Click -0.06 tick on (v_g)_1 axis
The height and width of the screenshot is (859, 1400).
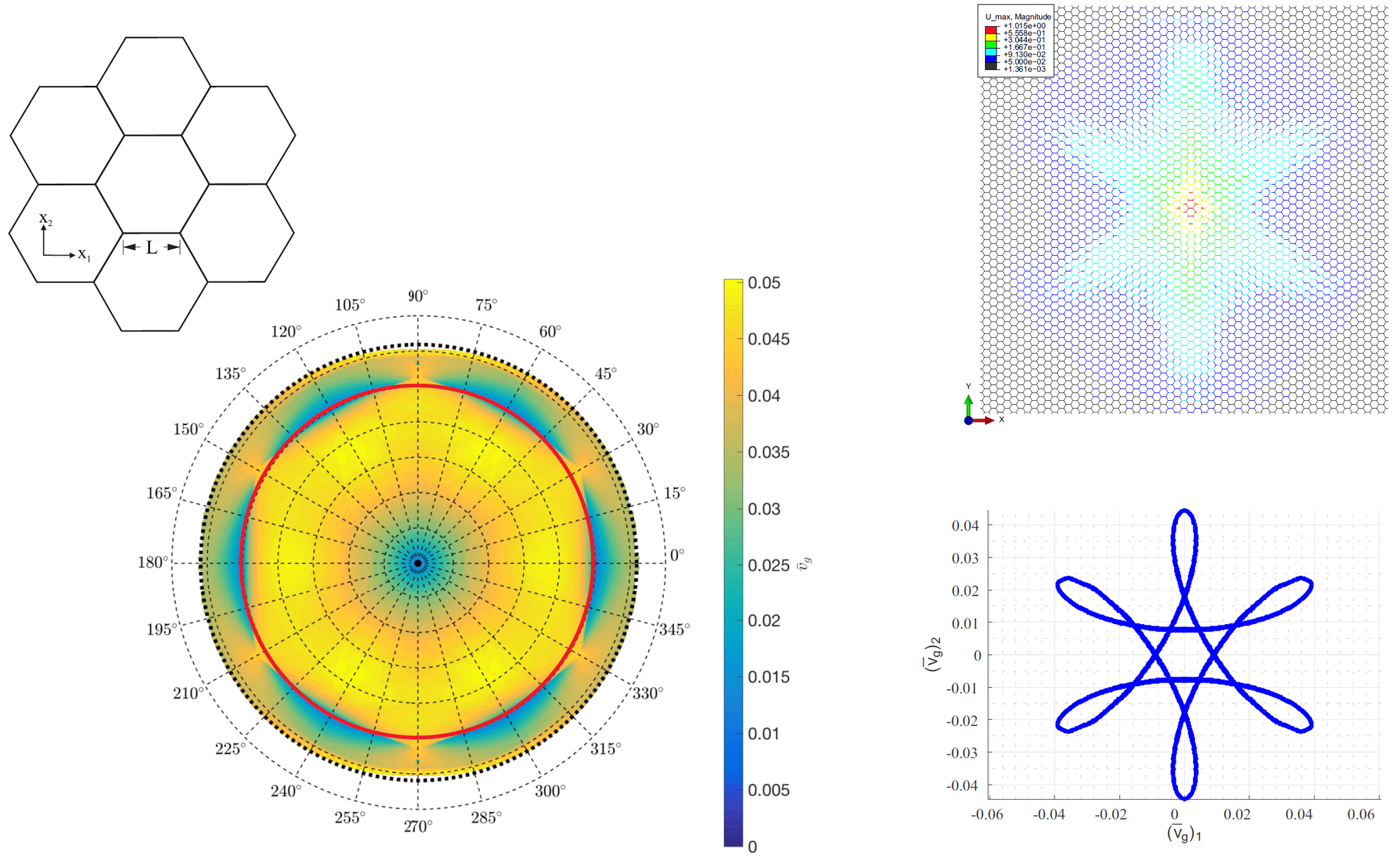[x=987, y=814]
